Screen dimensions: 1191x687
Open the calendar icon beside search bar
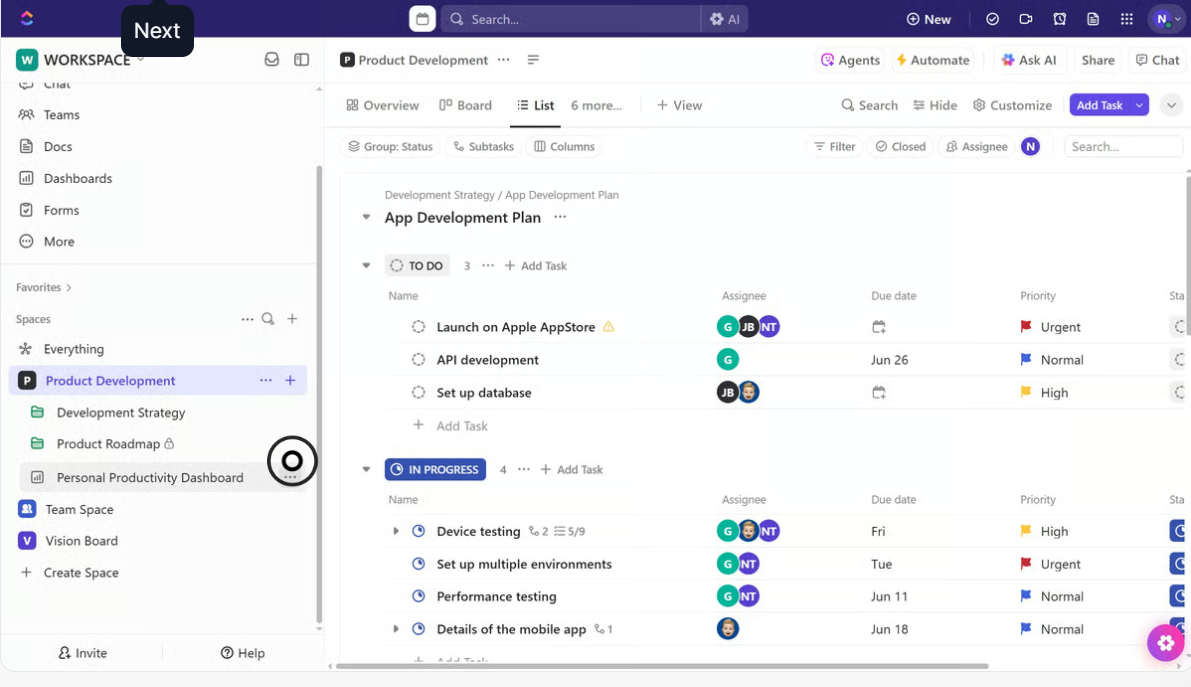pyautogui.click(x=422, y=19)
